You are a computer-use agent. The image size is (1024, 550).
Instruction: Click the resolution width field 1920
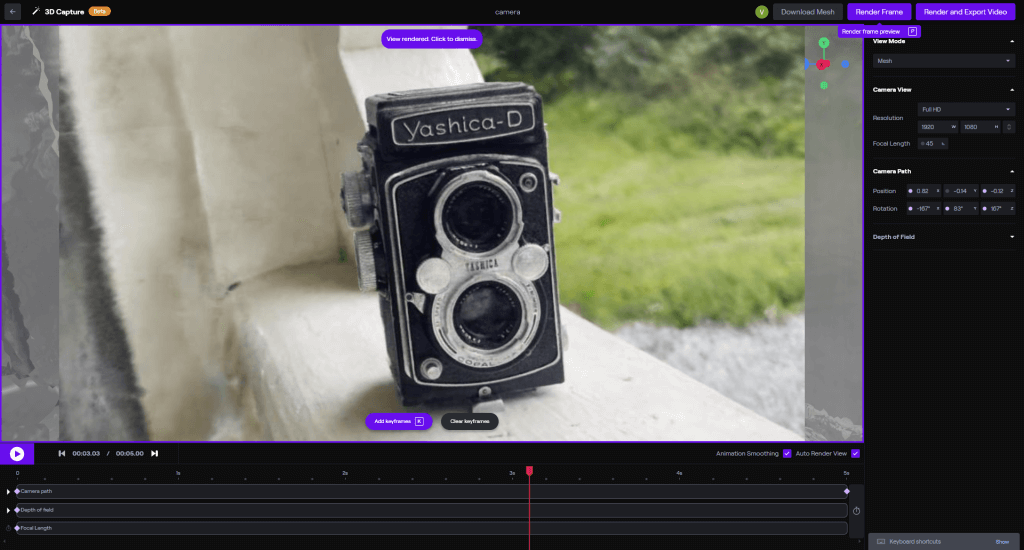[938, 127]
